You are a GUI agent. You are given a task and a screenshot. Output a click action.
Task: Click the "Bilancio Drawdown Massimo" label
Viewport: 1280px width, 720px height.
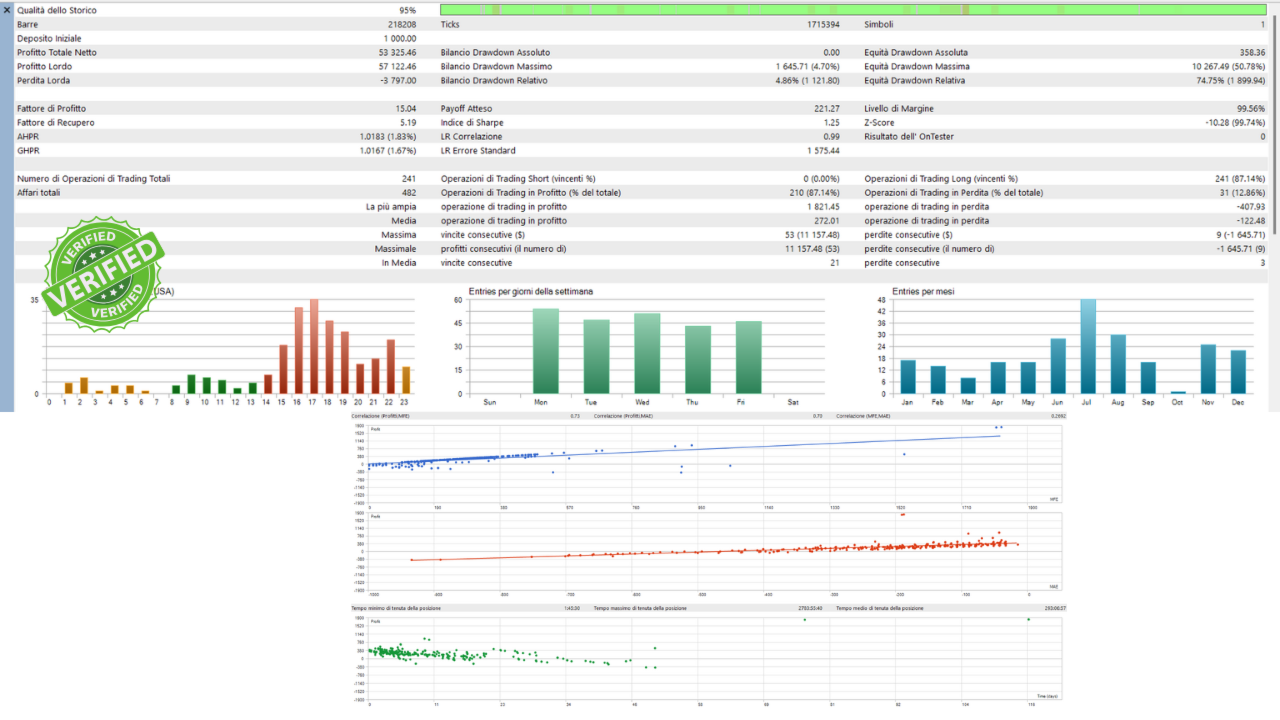pyautogui.click(x=496, y=66)
